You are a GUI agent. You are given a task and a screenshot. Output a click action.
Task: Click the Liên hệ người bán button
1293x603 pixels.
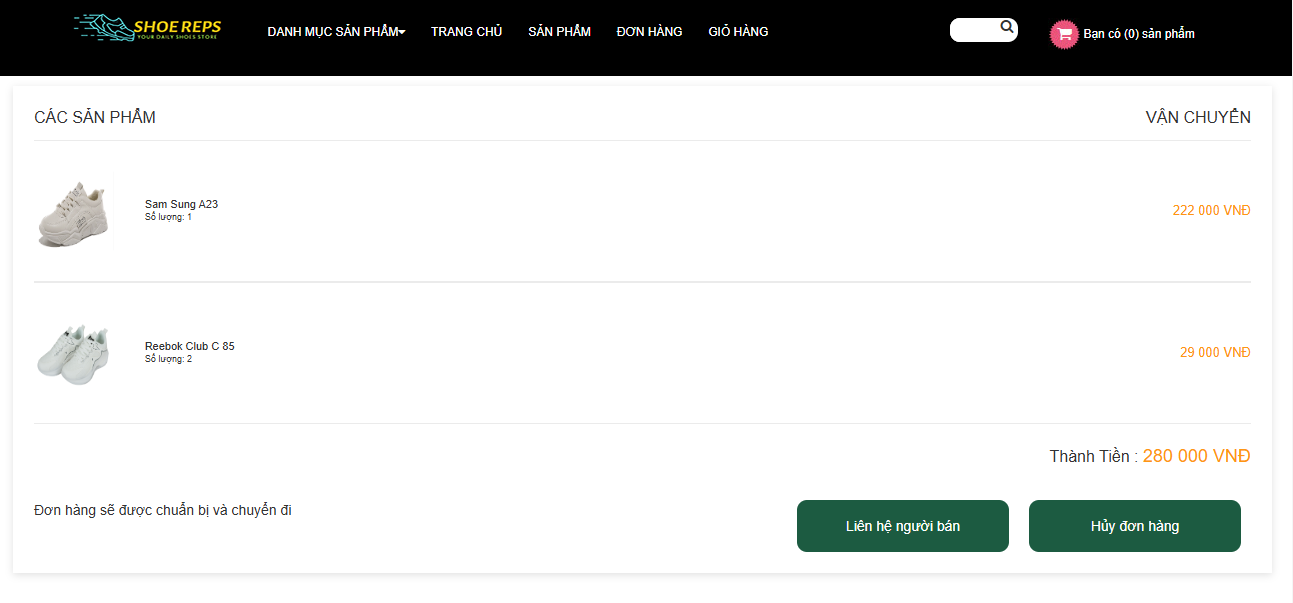click(x=903, y=526)
